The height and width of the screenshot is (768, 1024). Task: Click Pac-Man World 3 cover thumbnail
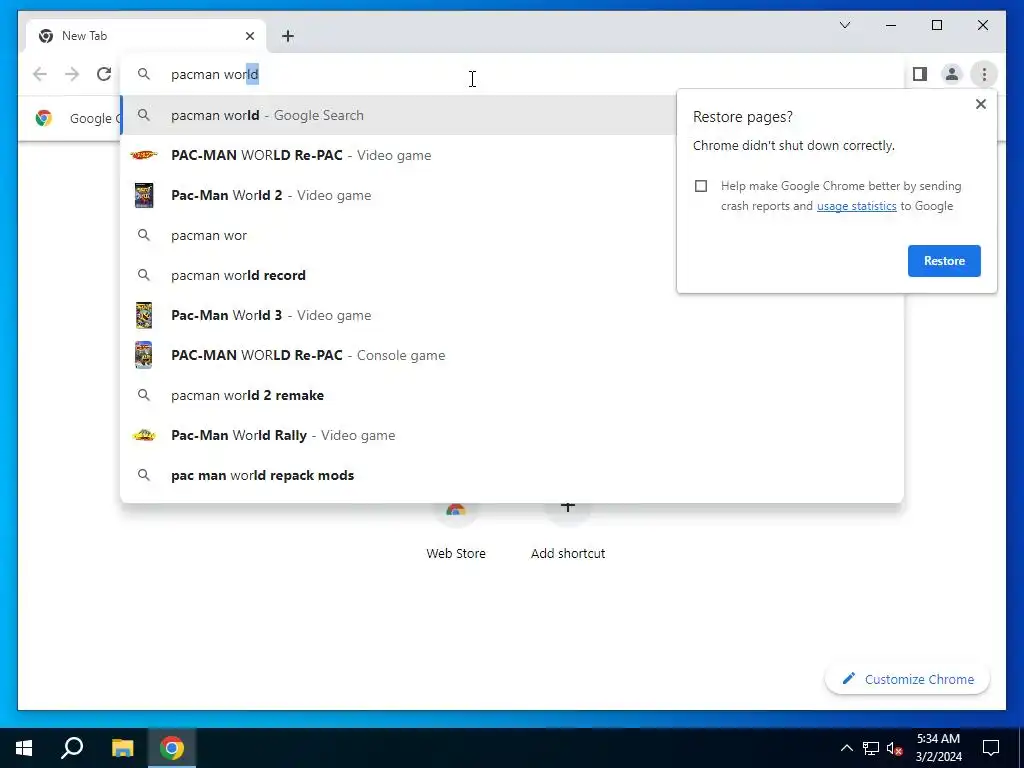tap(144, 315)
